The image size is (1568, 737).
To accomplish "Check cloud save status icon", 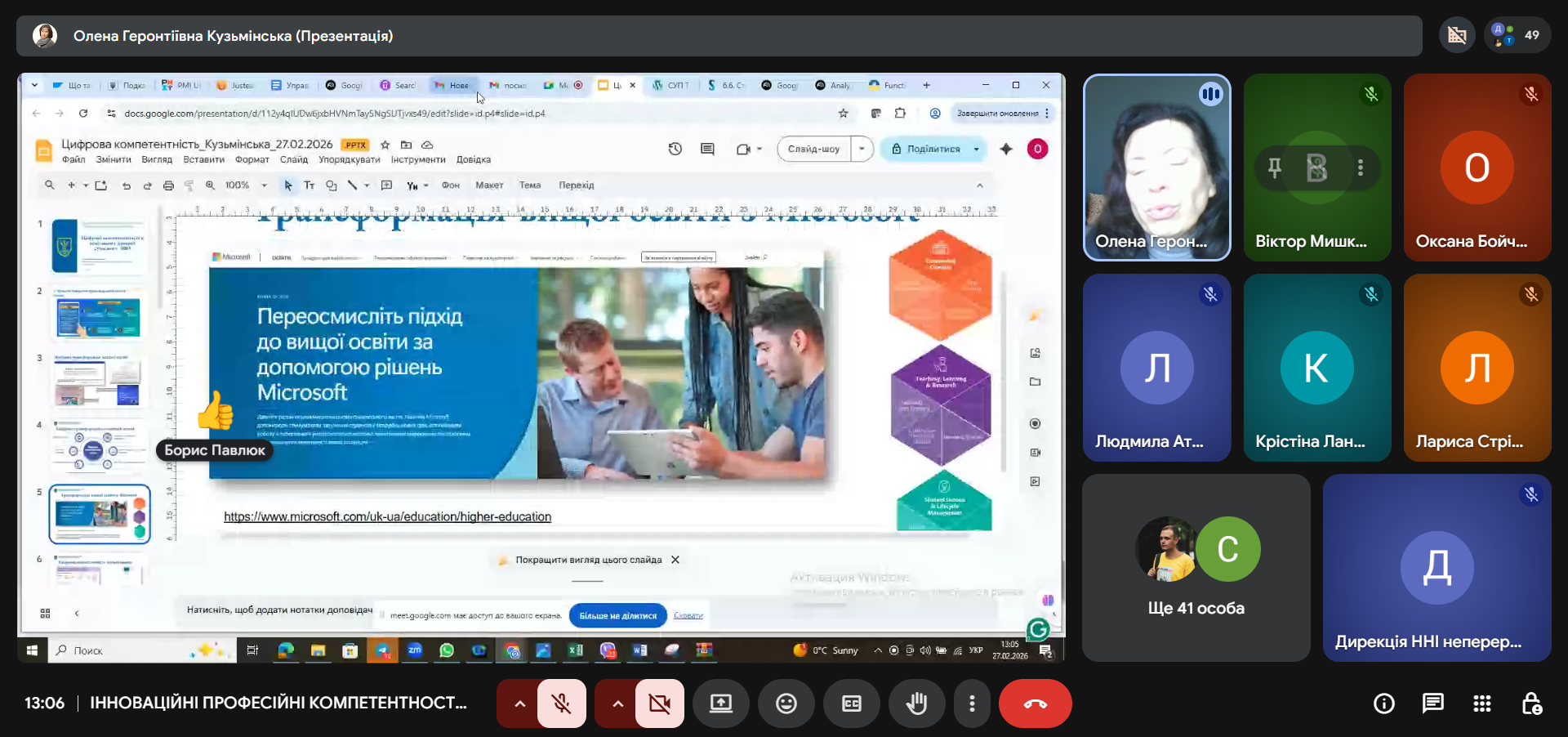I will (x=426, y=145).
